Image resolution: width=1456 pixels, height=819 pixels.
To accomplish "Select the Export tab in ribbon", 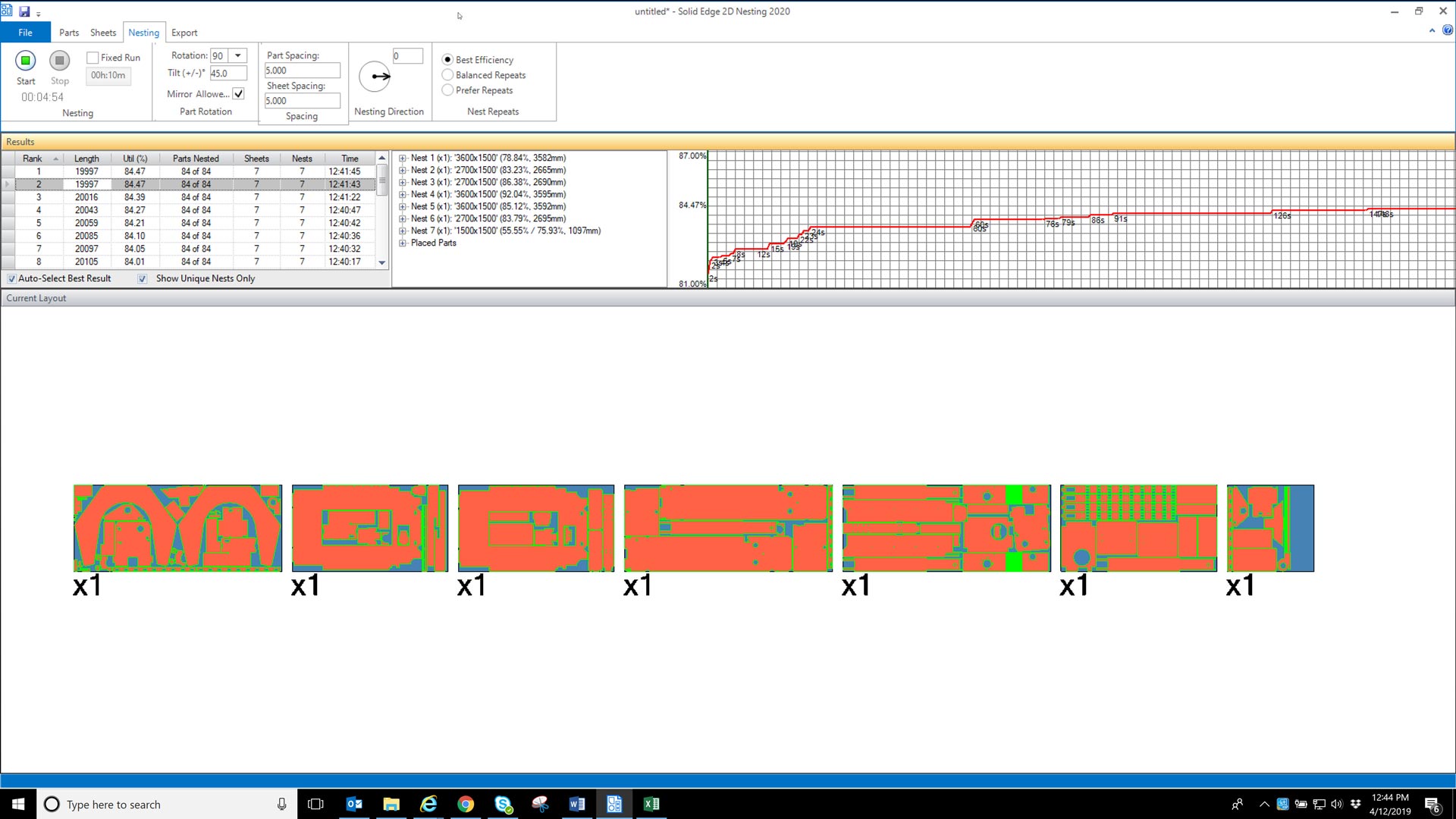I will 184,32.
